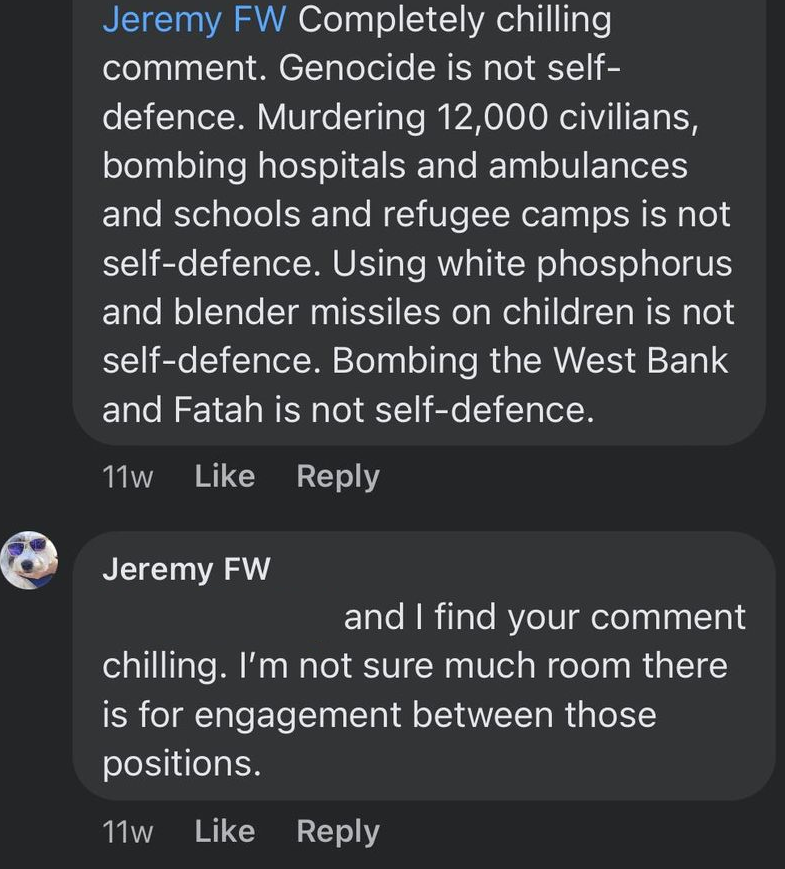Open the bold Jeremy FW commenter name

pos(186,569)
